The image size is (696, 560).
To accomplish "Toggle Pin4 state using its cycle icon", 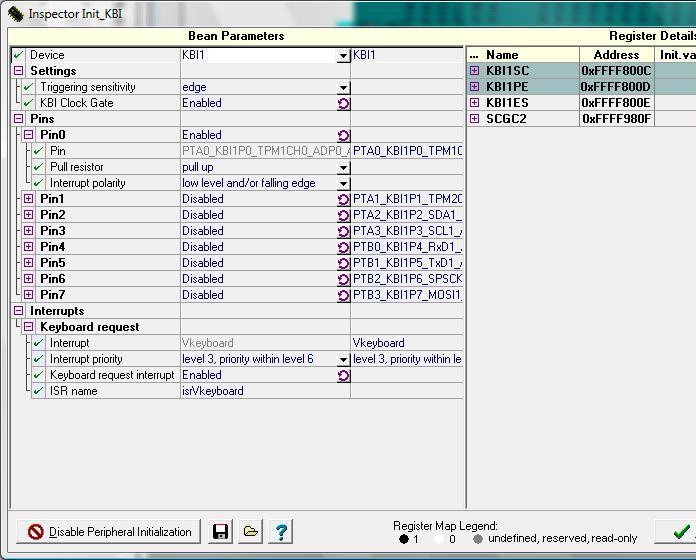I will tap(343, 247).
